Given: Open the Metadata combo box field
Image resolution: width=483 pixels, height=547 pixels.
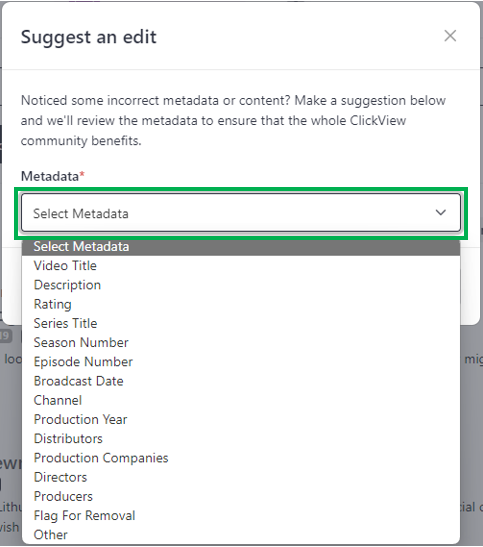Looking at the screenshot, I should click(241, 213).
